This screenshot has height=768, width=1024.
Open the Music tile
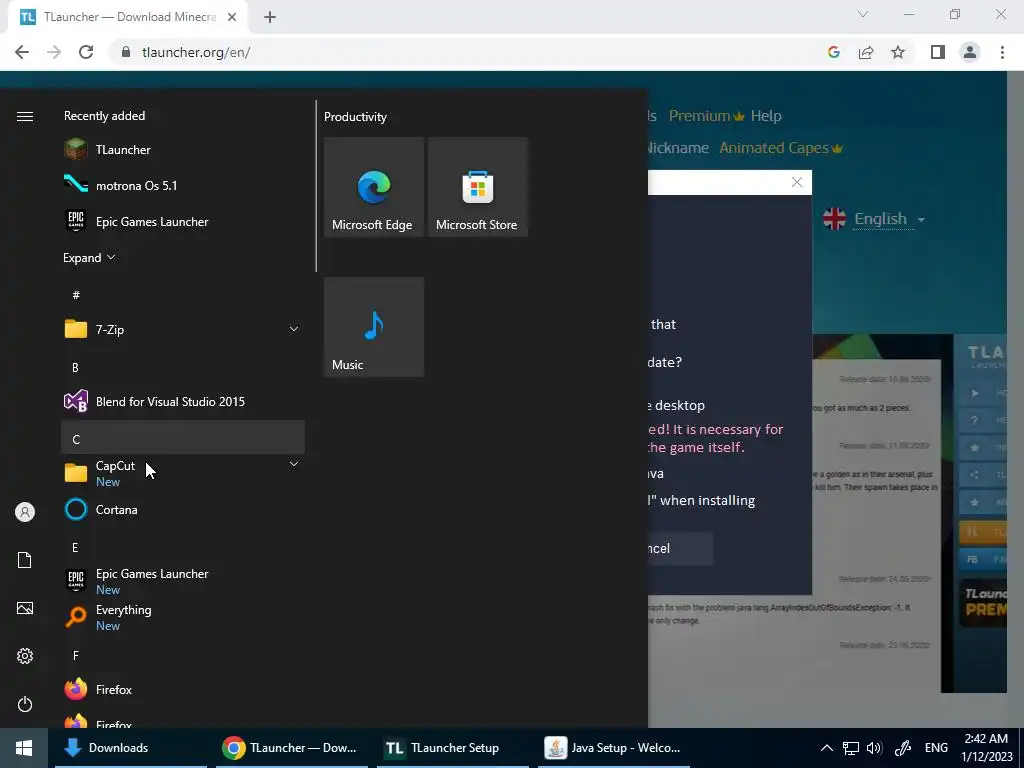coord(374,327)
